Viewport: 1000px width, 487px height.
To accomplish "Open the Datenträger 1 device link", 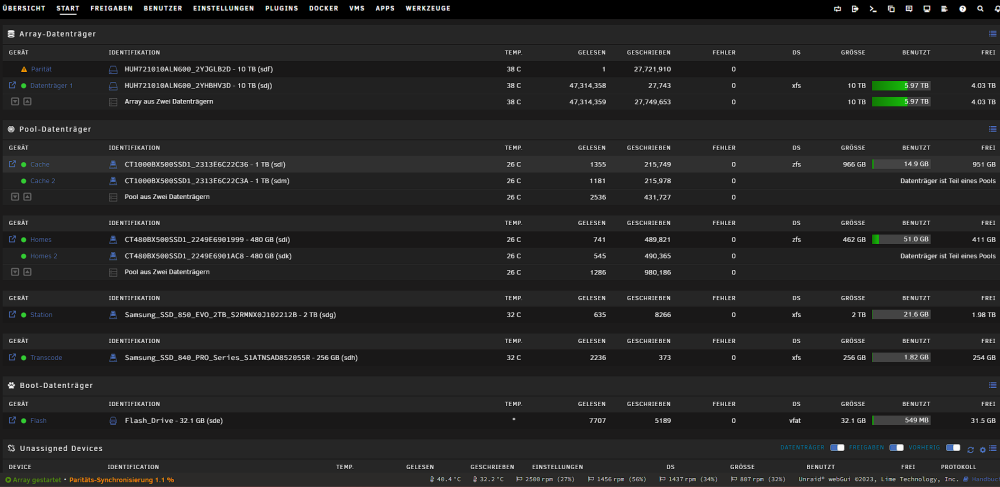I will coord(52,85).
